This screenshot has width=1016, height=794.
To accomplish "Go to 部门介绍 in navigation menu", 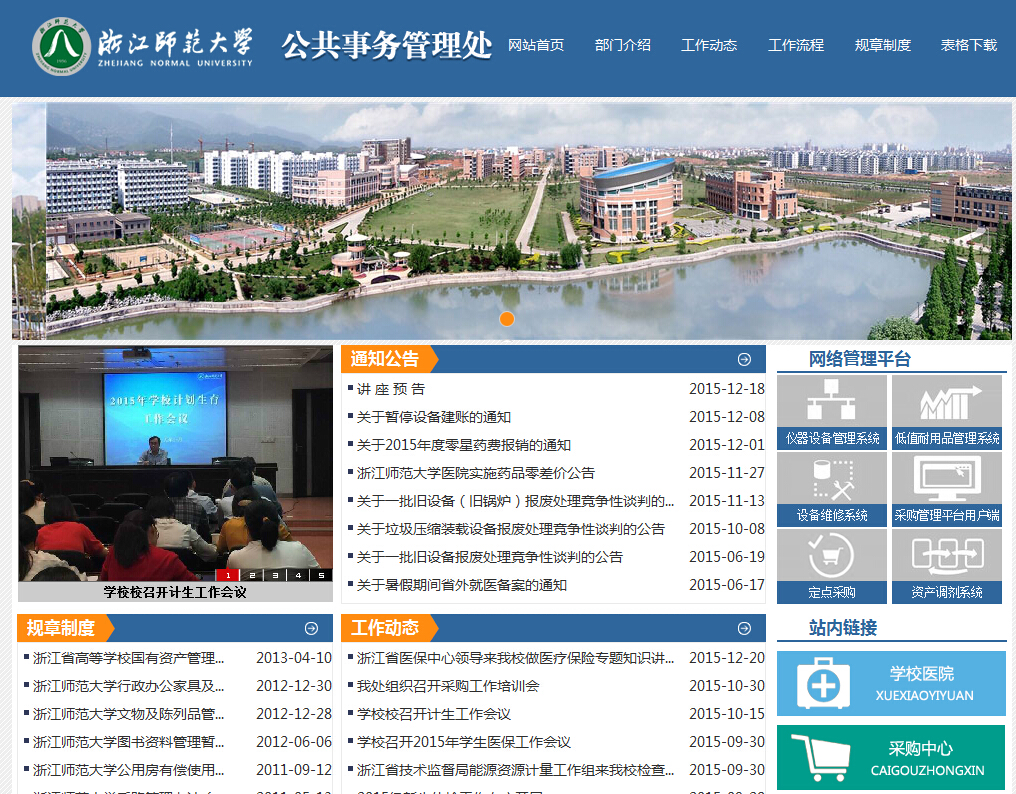I will click(x=622, y=45).
